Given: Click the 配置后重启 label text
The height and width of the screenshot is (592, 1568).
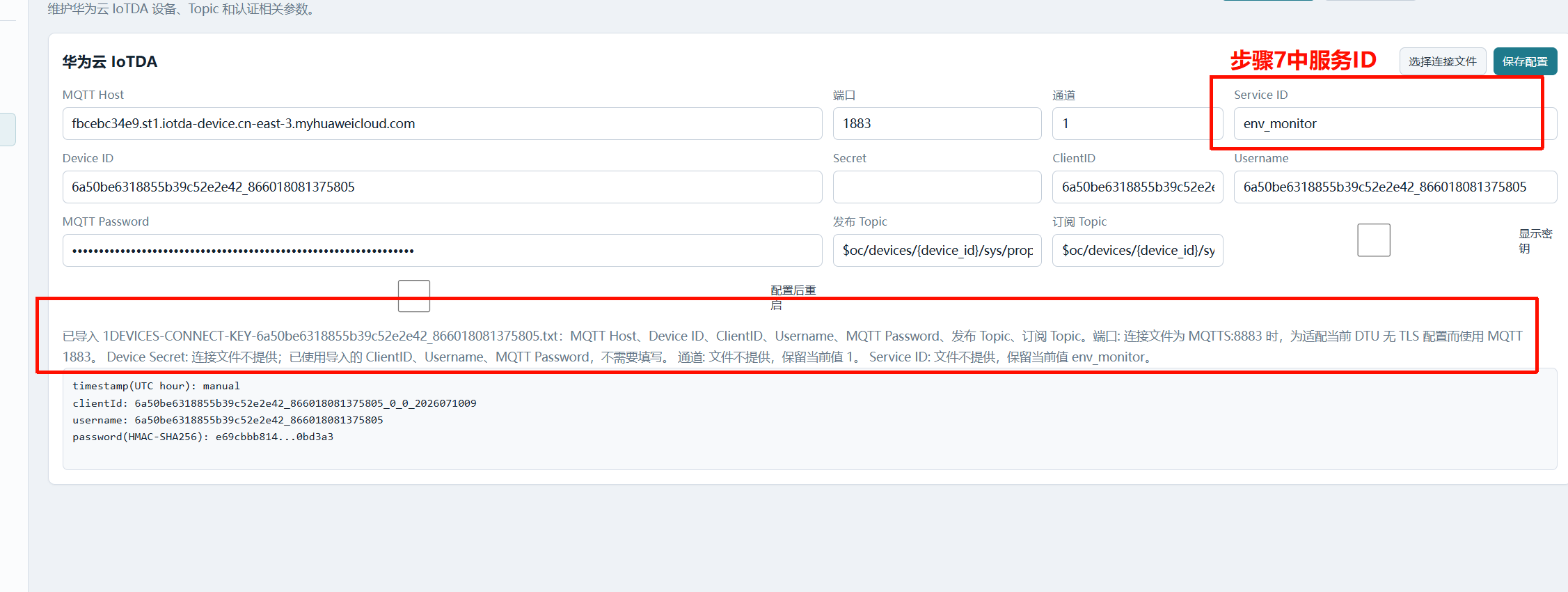Looking at the screenshot, I should (793, 297).
